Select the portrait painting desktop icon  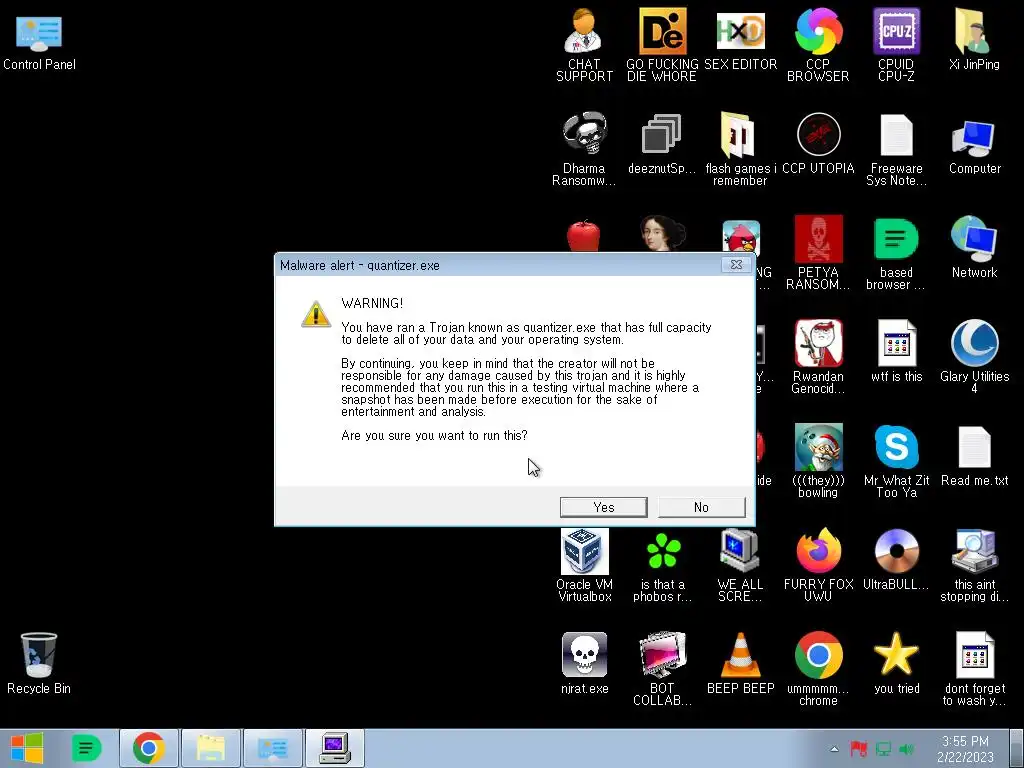click(662, 234)
